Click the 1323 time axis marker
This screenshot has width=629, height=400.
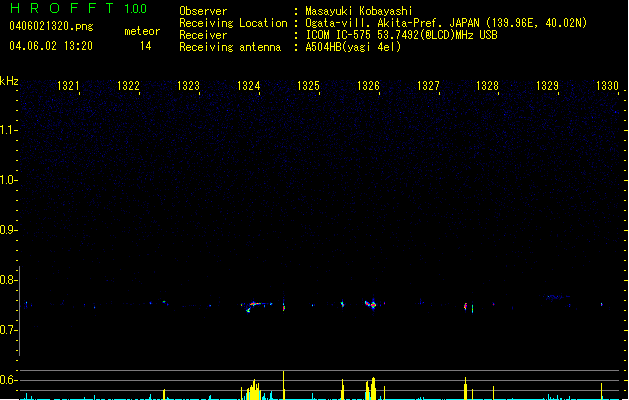tap(188, 86)
